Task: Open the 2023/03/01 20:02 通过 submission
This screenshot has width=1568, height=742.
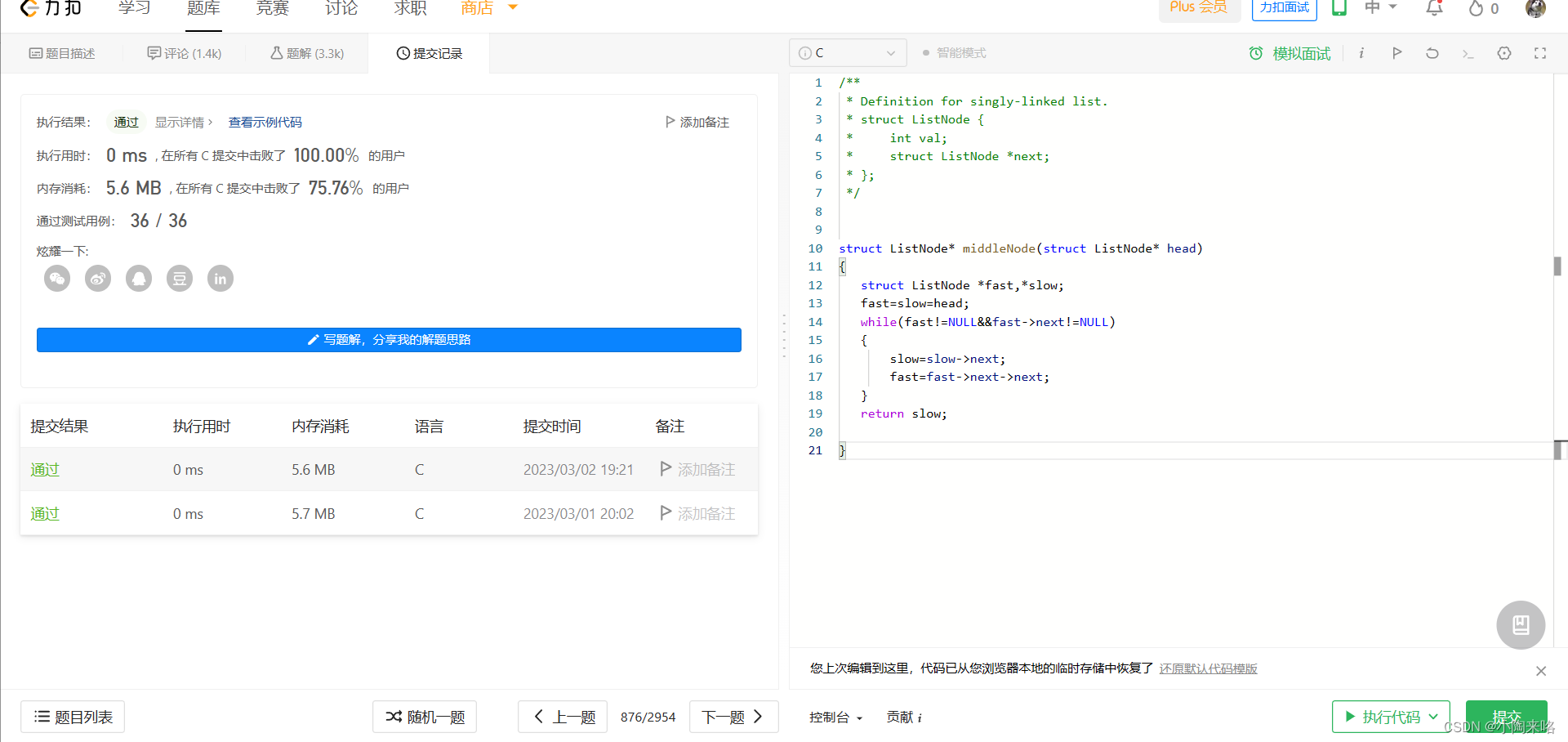Action: [45, 514]
